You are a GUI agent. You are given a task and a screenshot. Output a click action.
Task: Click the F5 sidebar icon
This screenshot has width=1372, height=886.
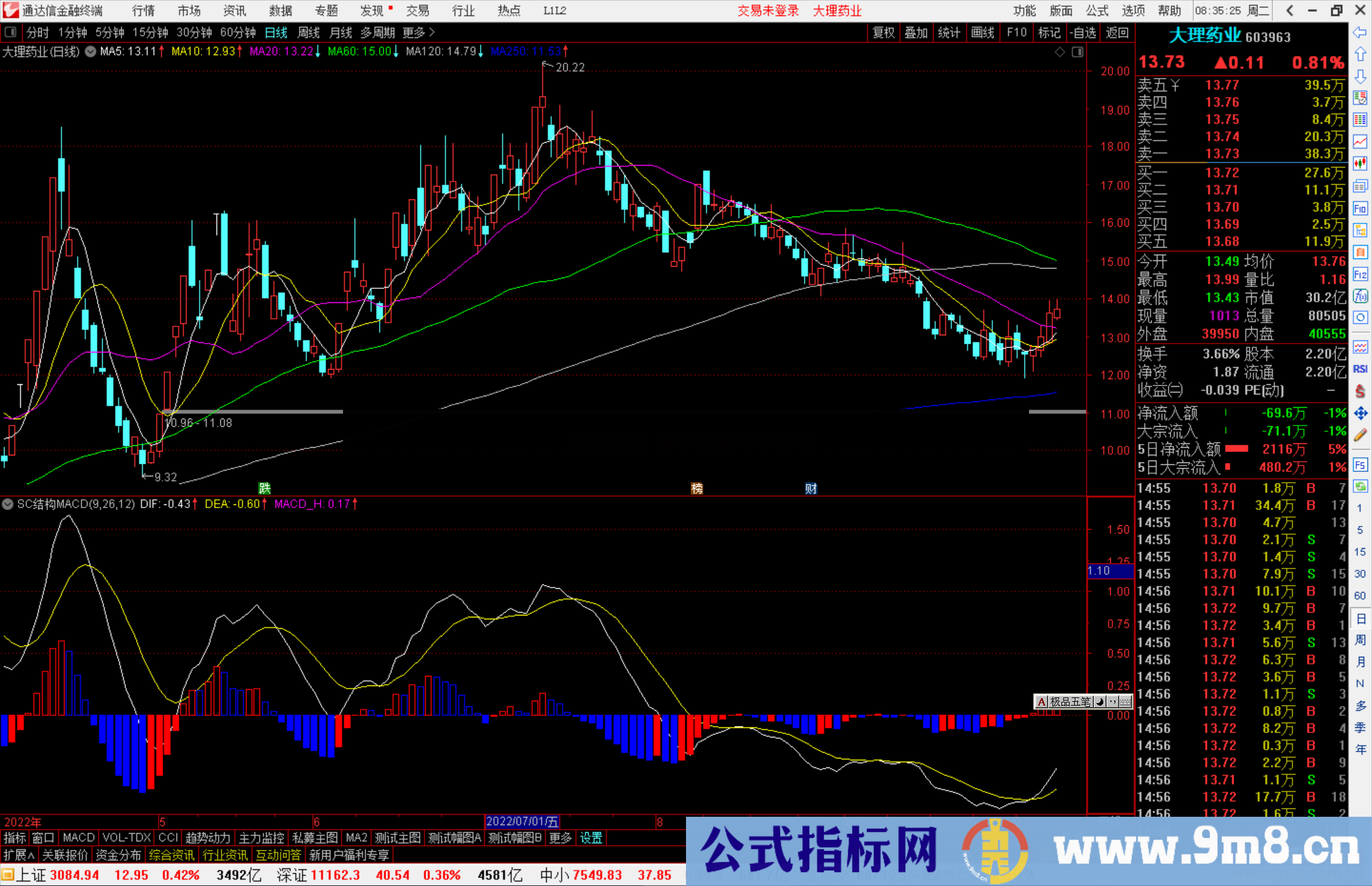point(1360,465)
